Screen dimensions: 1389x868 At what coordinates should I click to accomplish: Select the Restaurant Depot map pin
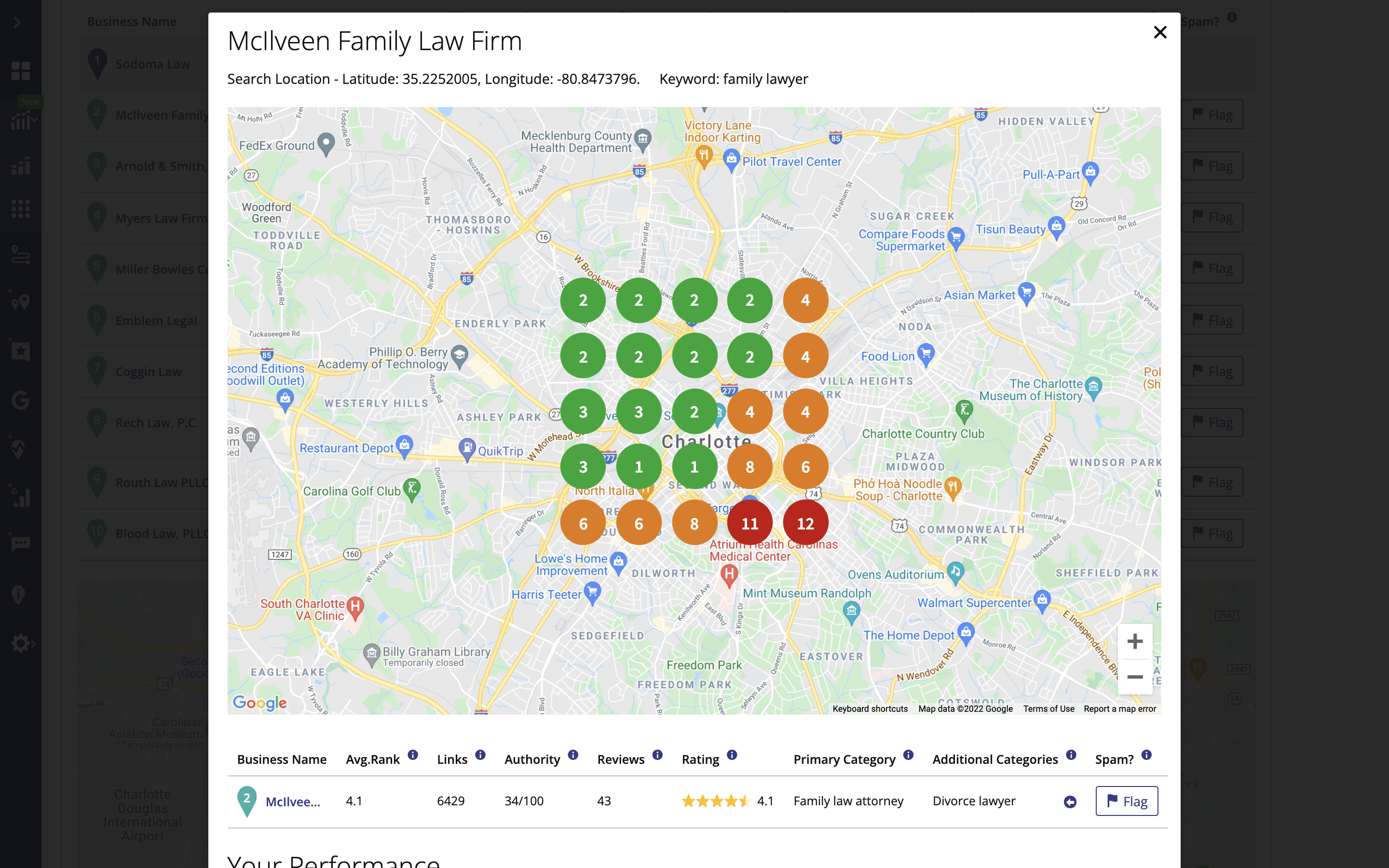pyautogui.click(x=405, y=447)
